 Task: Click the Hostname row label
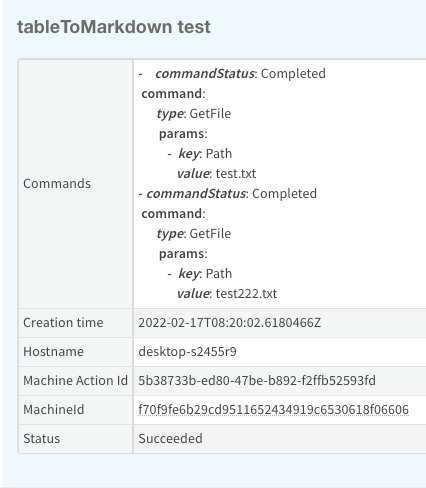[53, 352]
